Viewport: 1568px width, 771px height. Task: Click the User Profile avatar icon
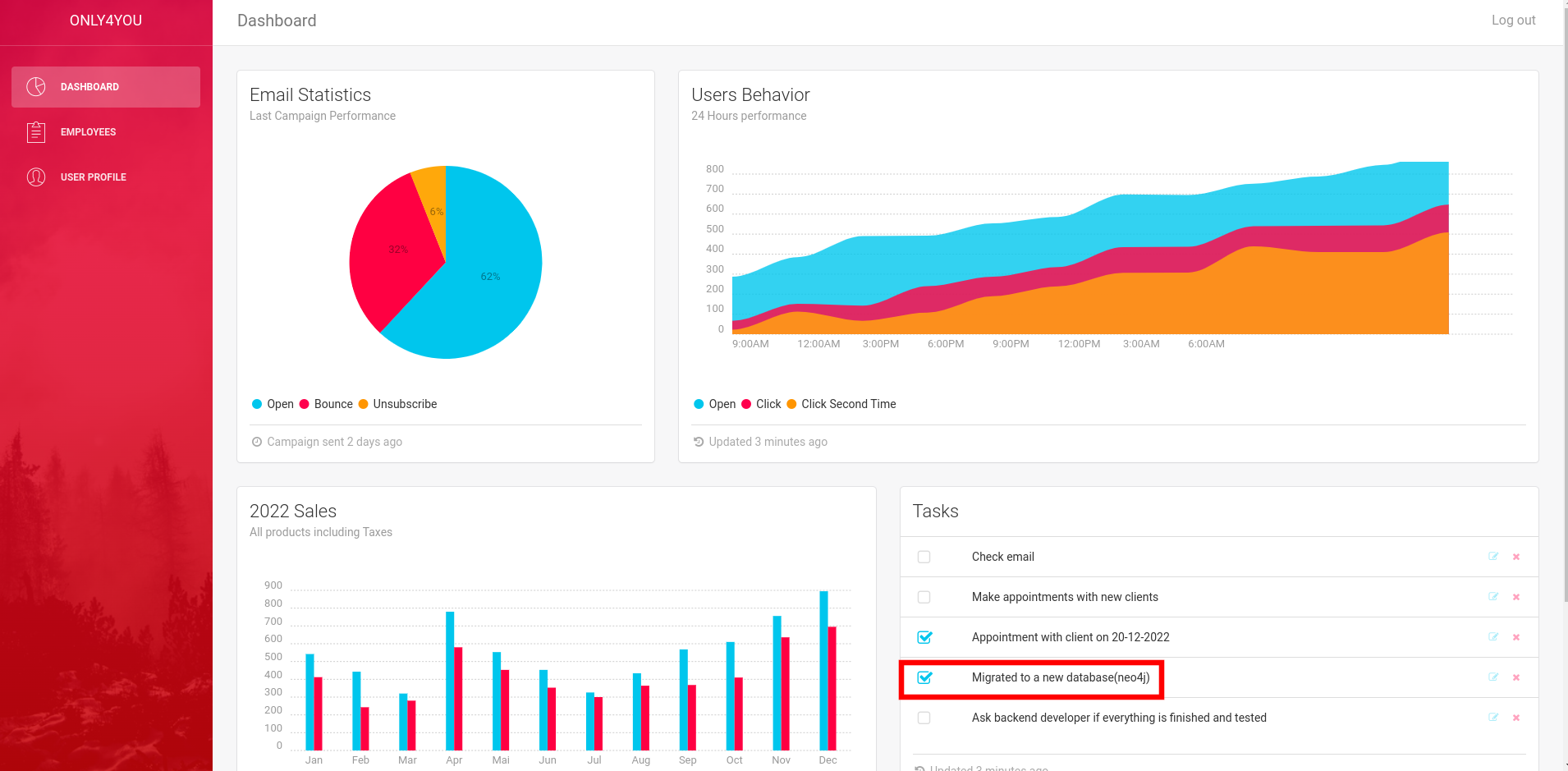pyautogui.click(x=36, y=177)
